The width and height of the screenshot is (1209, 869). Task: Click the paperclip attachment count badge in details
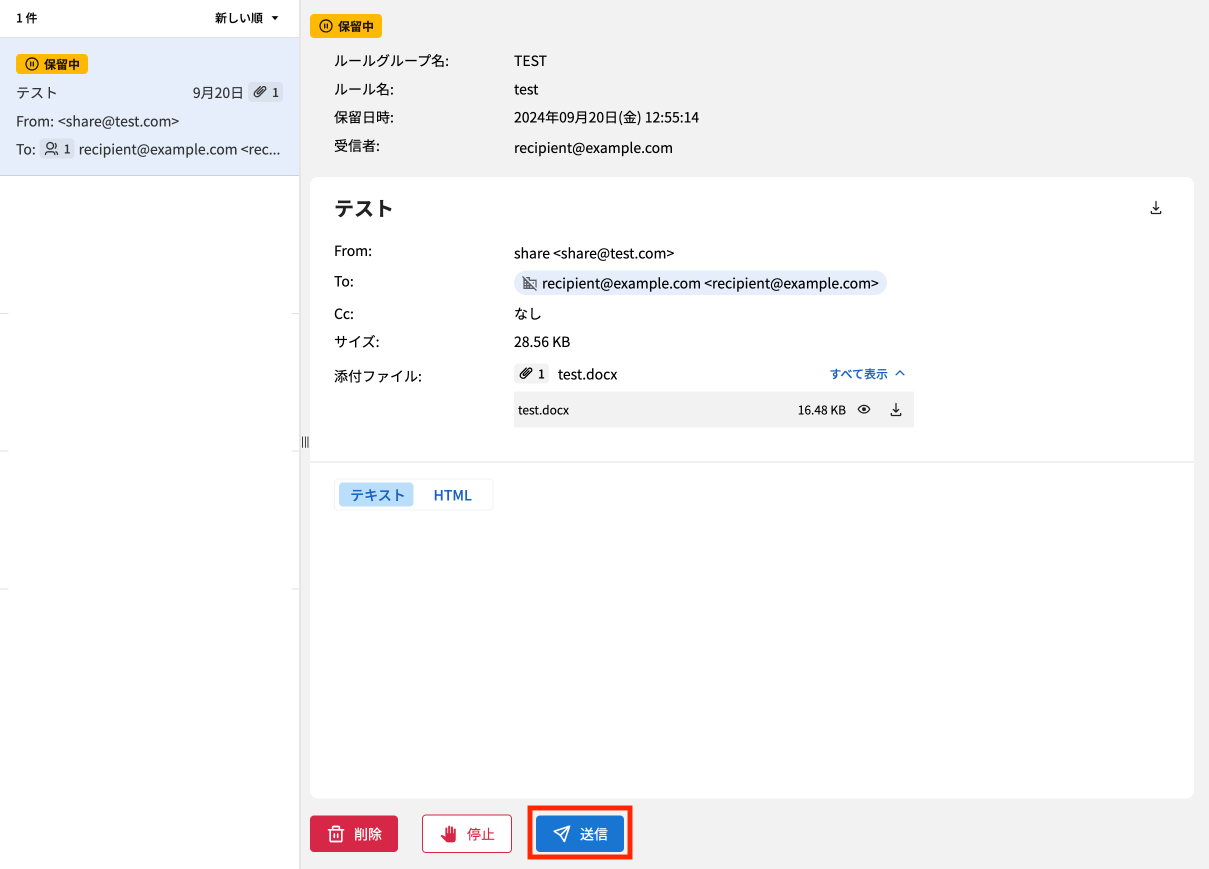(531, 374)
